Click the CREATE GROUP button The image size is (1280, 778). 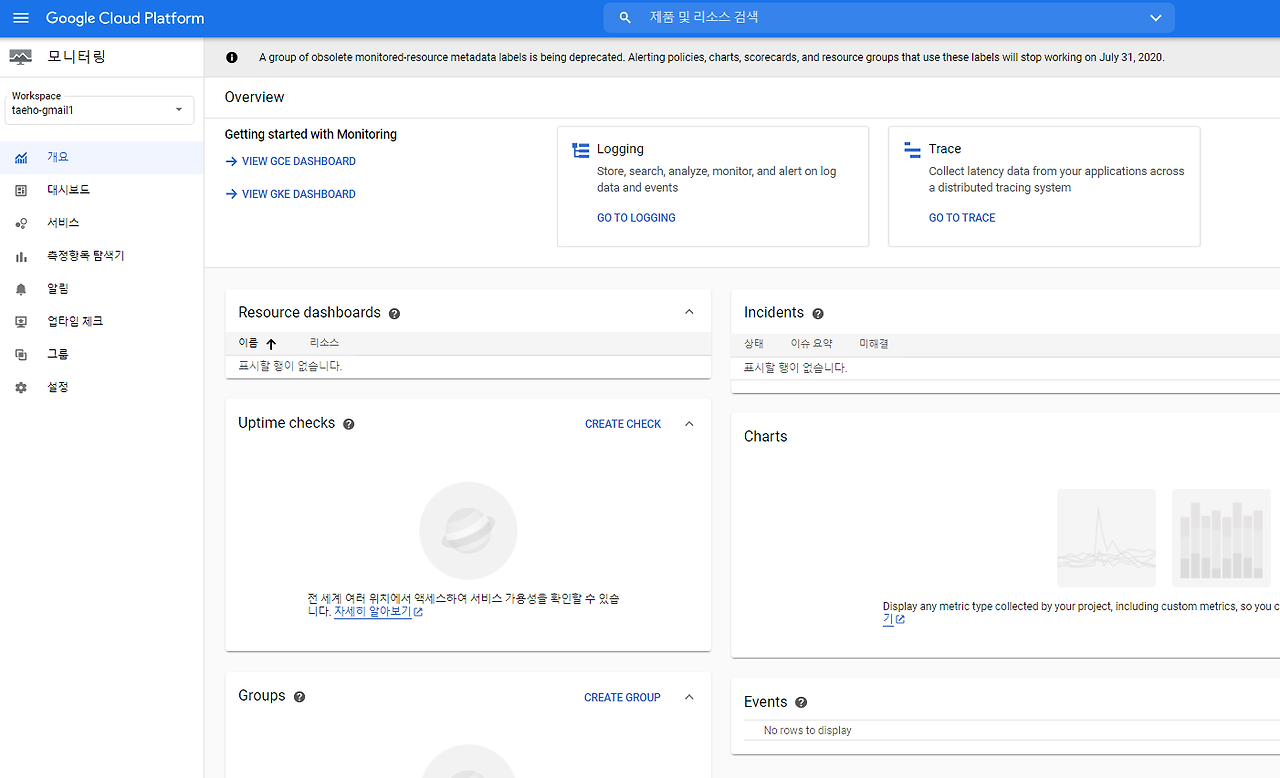pyautogui.click(x=622, y=697)
